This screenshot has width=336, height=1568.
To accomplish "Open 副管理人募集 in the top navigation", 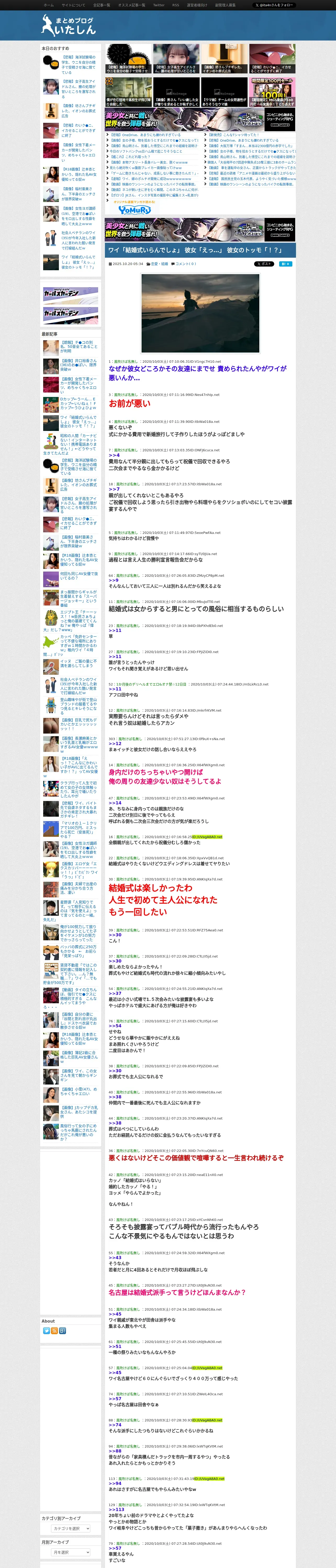I will 225,5.
